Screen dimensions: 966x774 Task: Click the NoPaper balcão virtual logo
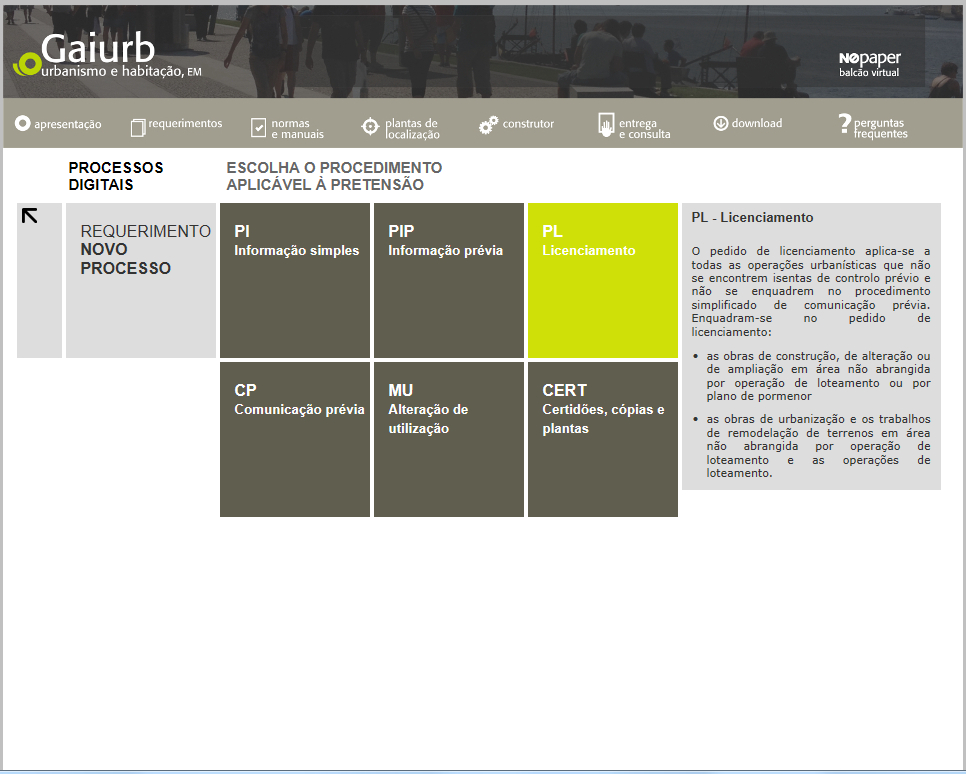[869, 64]
